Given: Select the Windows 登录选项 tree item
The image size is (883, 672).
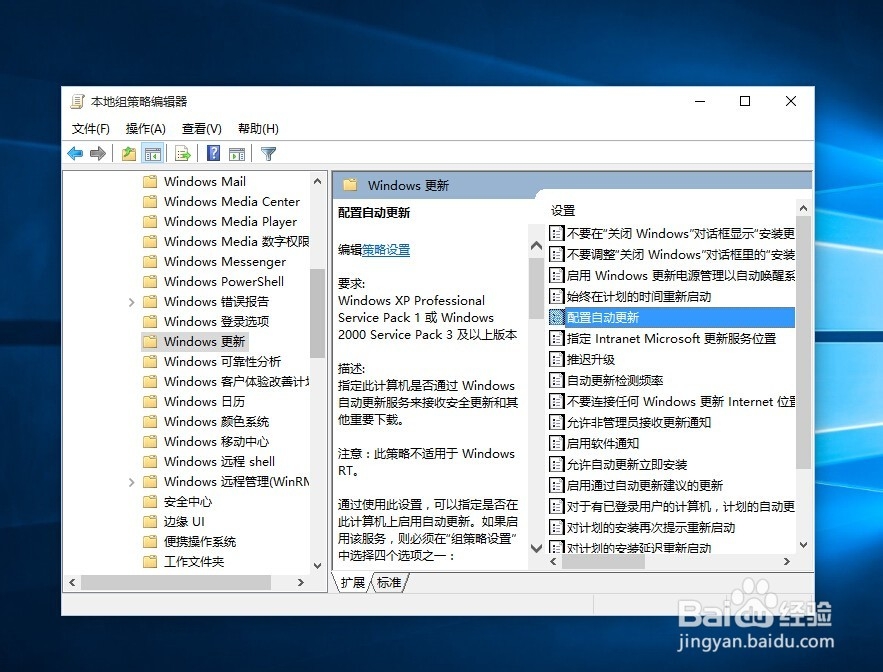Looking at the screenshot, I should click(216, 322).
